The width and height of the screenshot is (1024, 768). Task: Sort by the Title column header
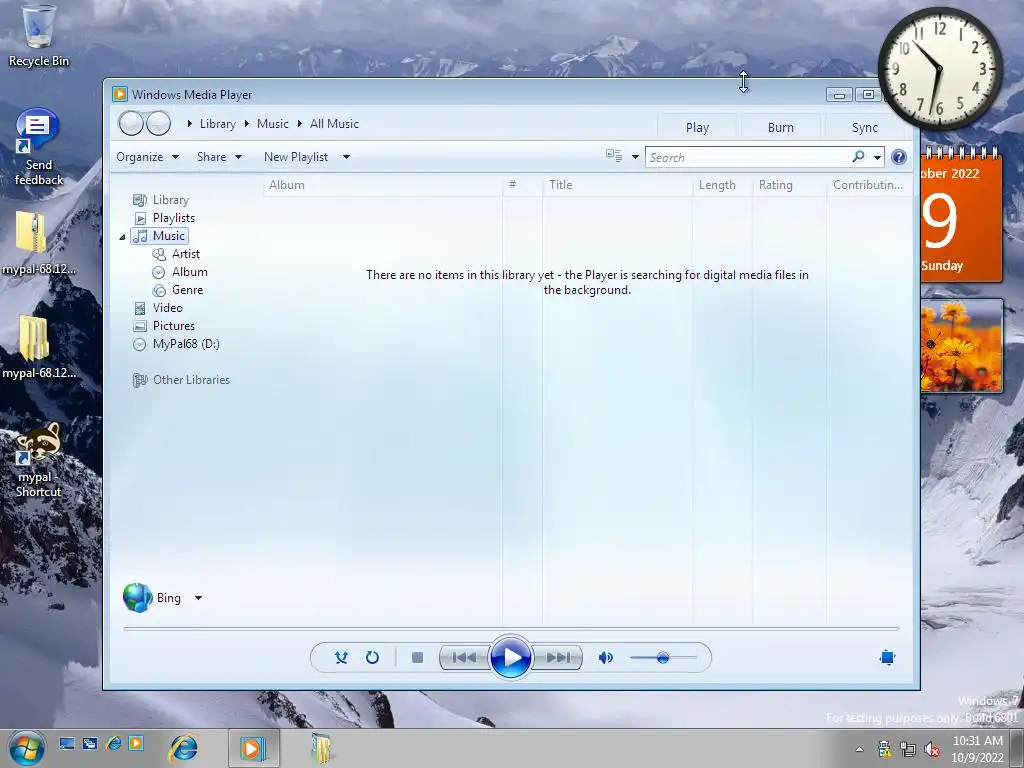point(617,185)
